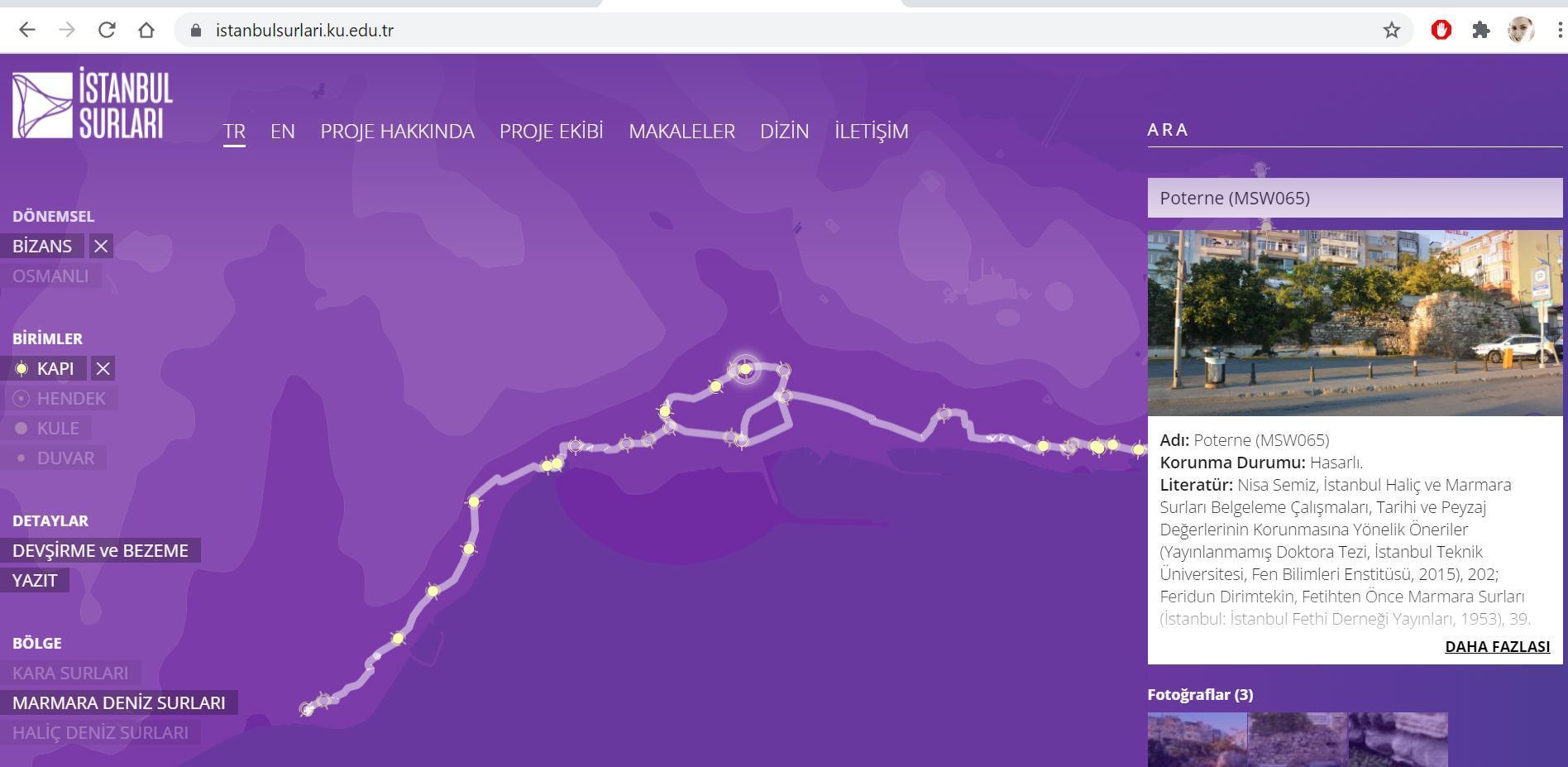Screen dimensions: 1568x767
Task: Remove the Kapı filter with X
Action: coord(103,369)
